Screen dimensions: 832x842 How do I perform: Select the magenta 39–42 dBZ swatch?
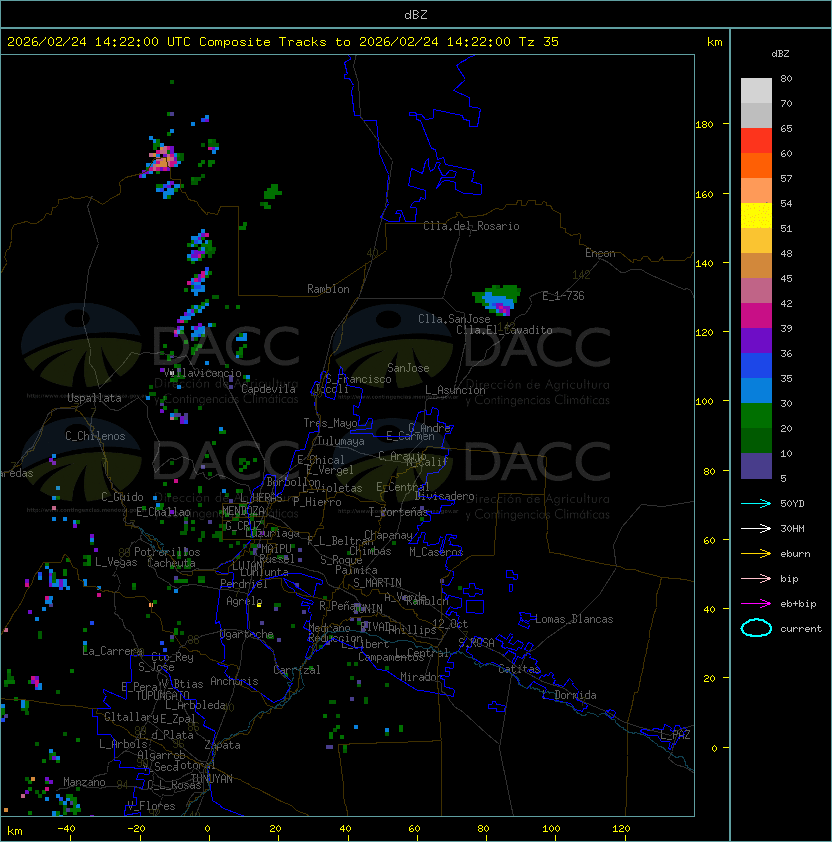[756, 316]
